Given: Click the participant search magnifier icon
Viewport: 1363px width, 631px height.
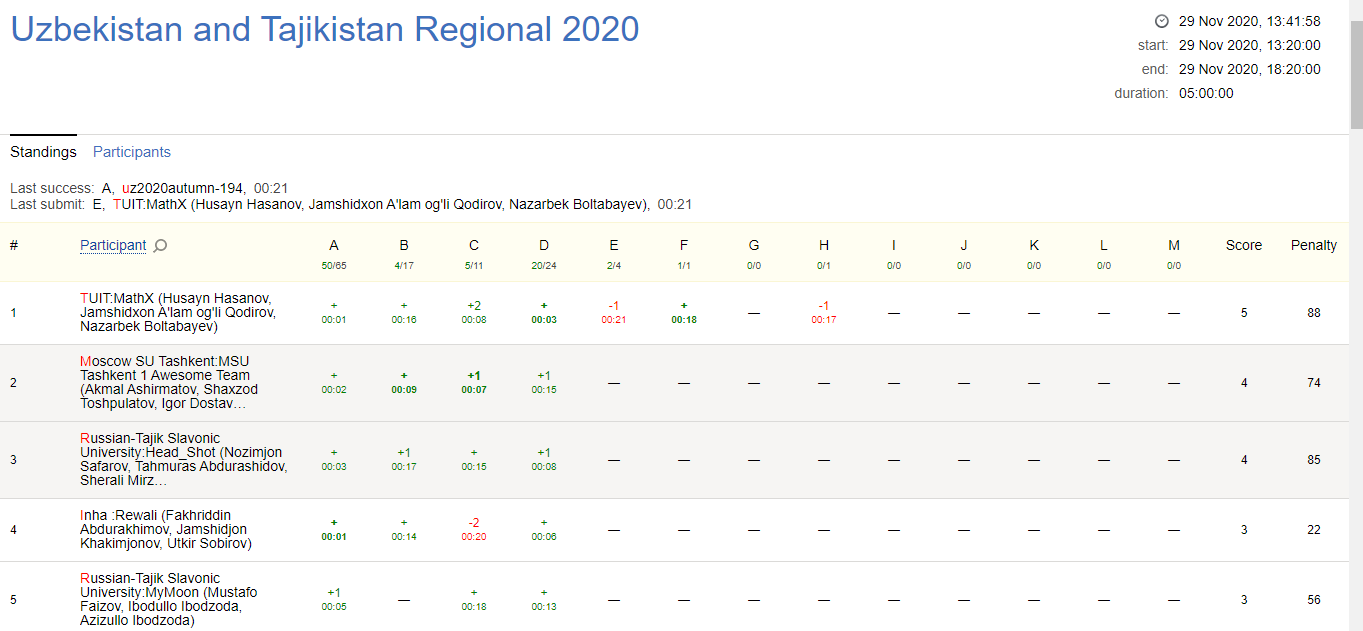Looking at the screenshot, I should [x=160, y=245].
